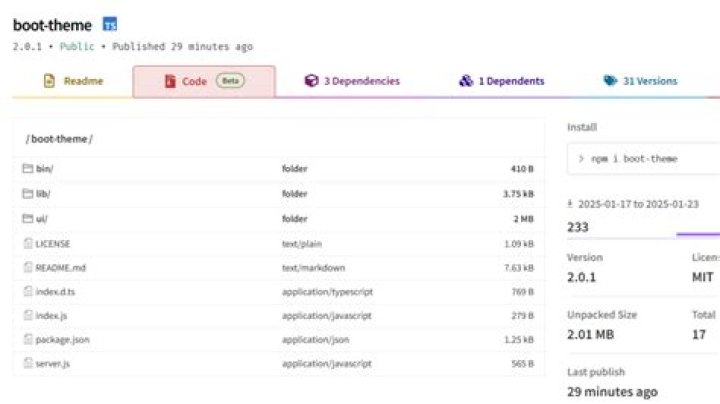This screenshot has width=720, height=404.
Task: Click the boot-theme package title
Action: coord(52,25)
